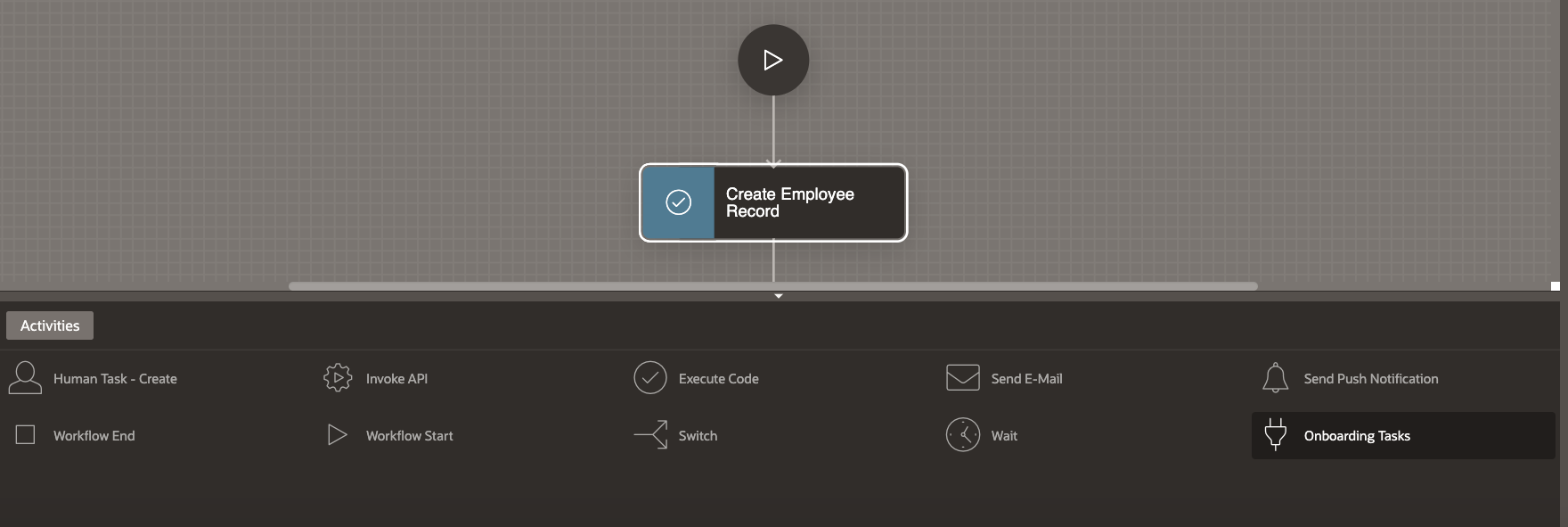Click the horizontal canvas scrollbar

coord(773,286)
